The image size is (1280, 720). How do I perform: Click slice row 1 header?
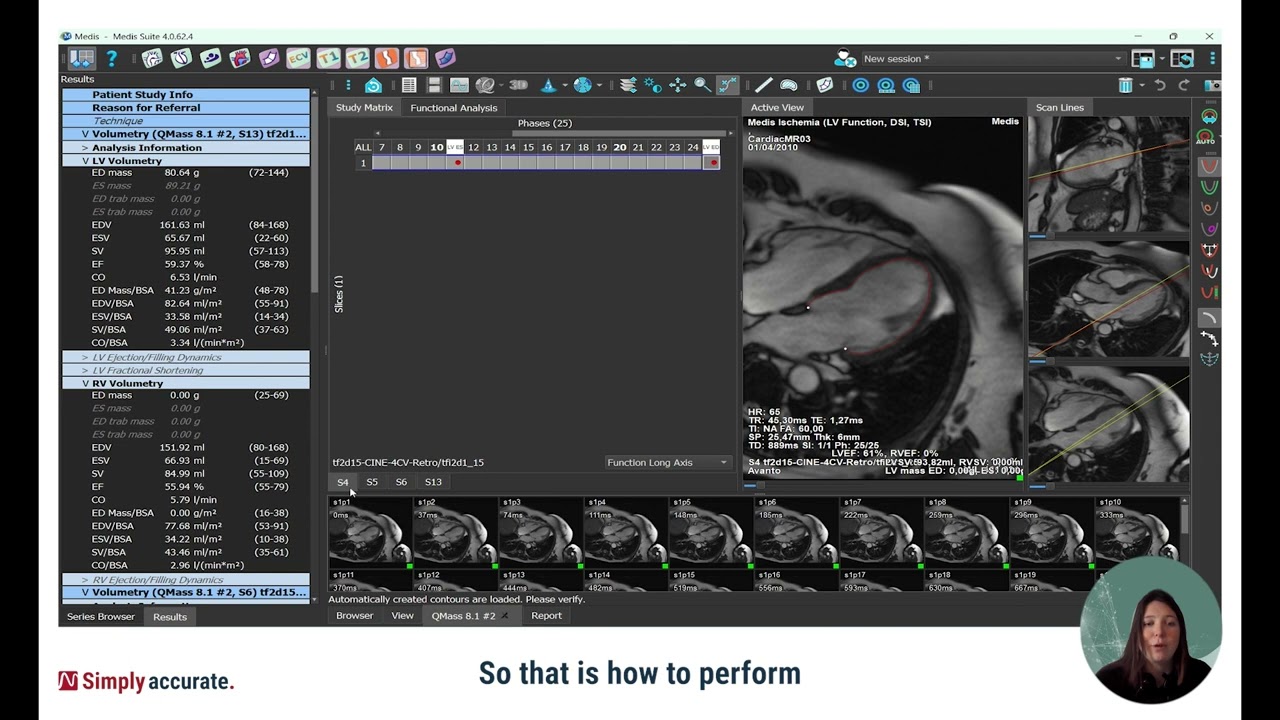point(363,163)
